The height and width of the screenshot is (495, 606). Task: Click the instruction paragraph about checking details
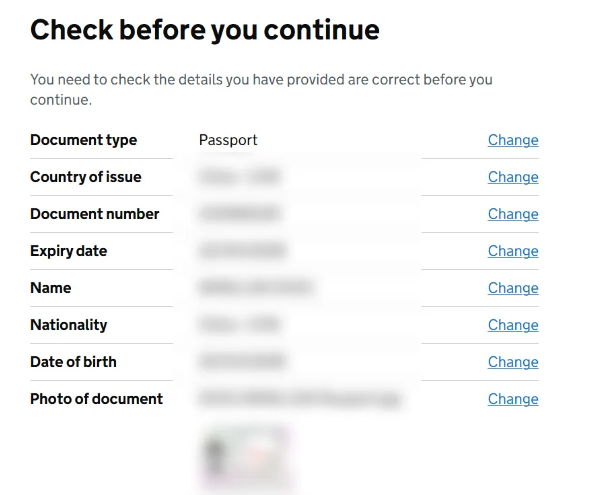pyautogui.click(x=261, y=89)
